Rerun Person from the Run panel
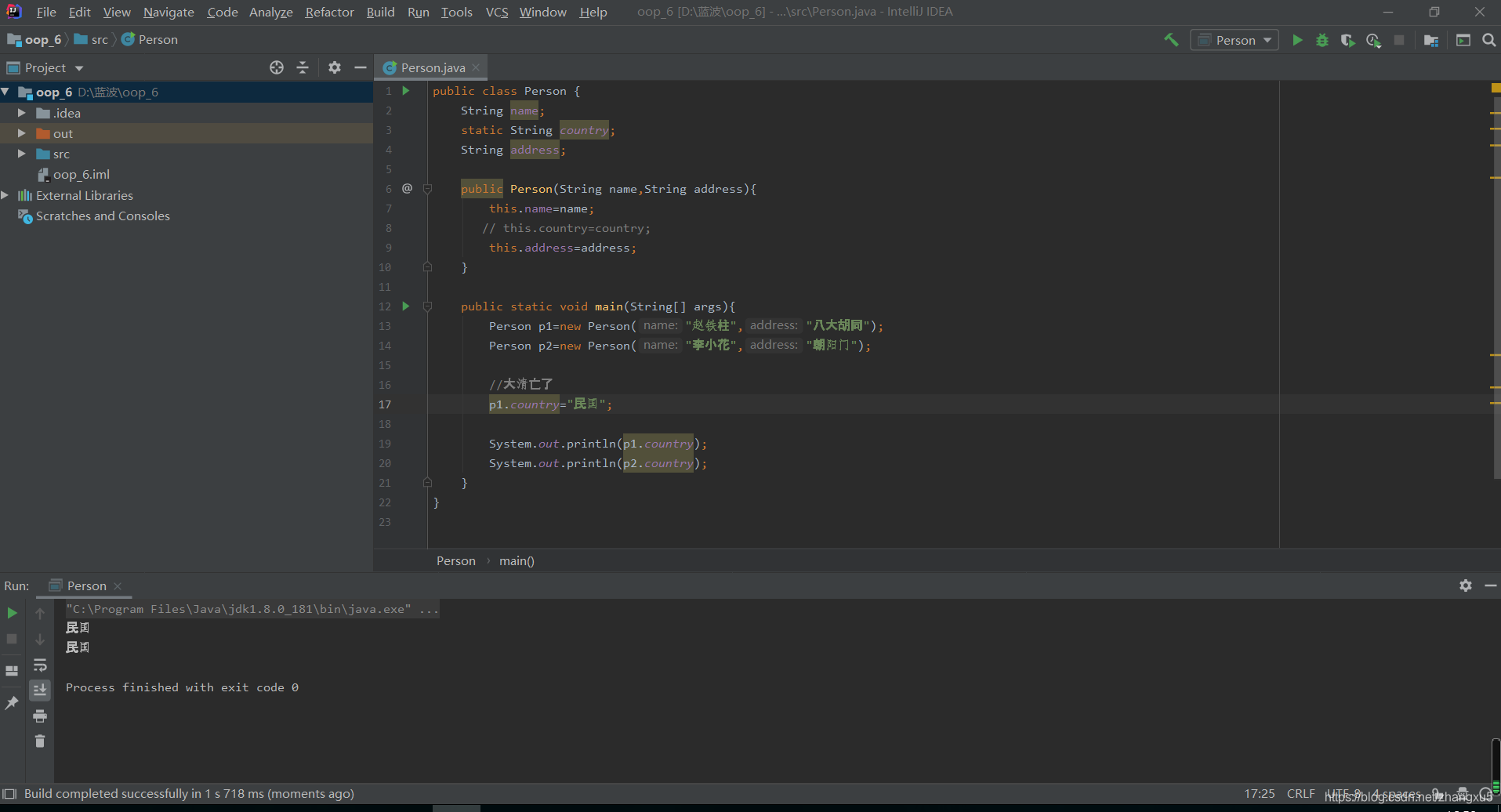1501x812 pixels. 12,613
